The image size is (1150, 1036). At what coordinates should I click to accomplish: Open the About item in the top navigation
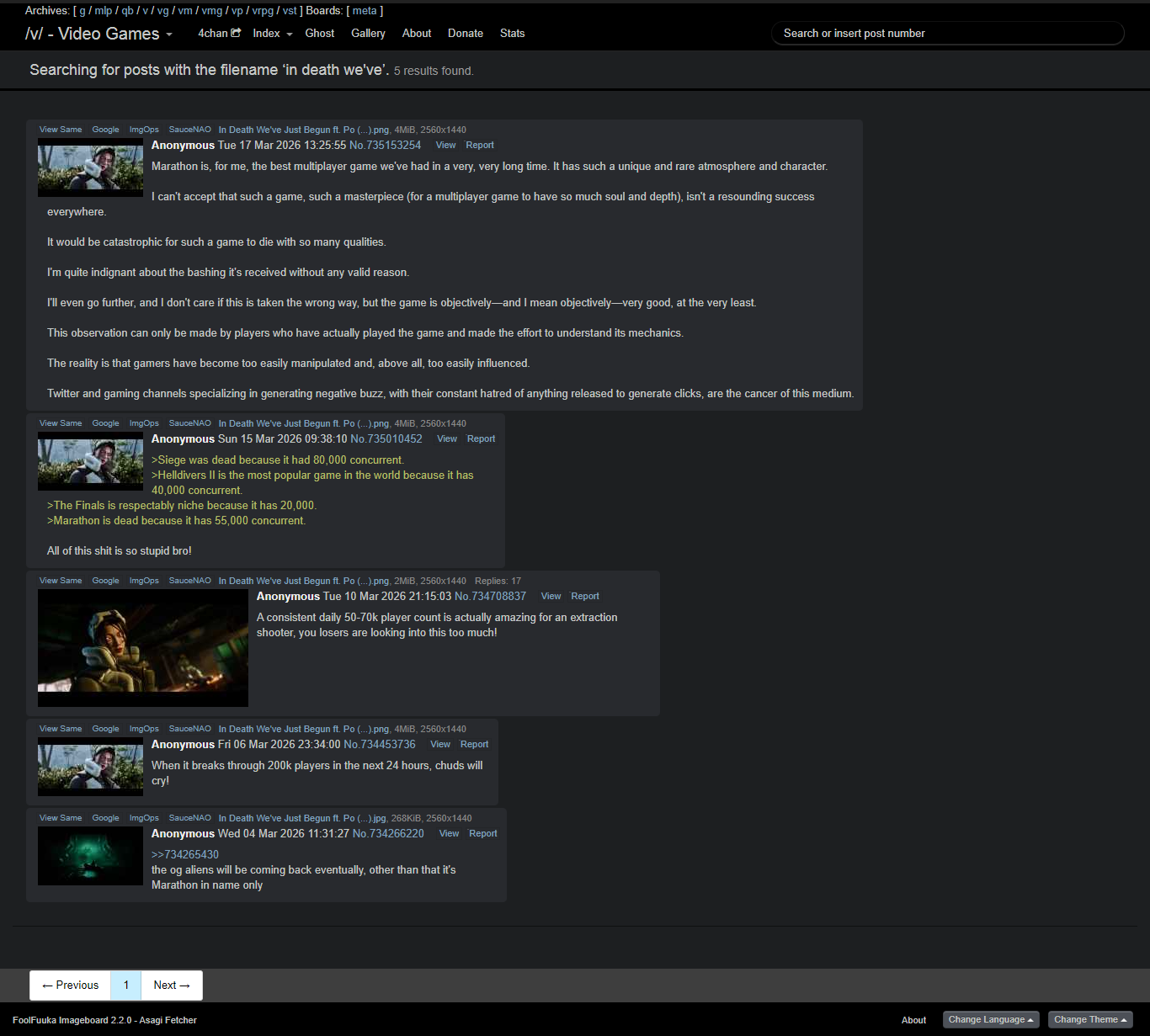[417, 34]
